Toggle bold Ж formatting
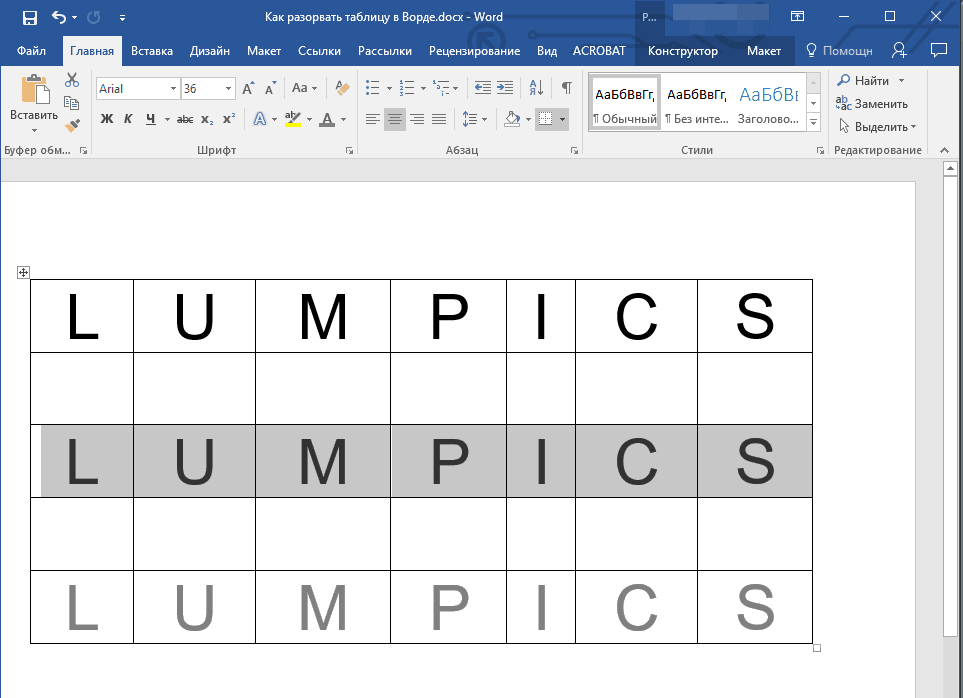The width and height of the screenshot is (963, 698). pyautogui.click(x=107, y=119)
